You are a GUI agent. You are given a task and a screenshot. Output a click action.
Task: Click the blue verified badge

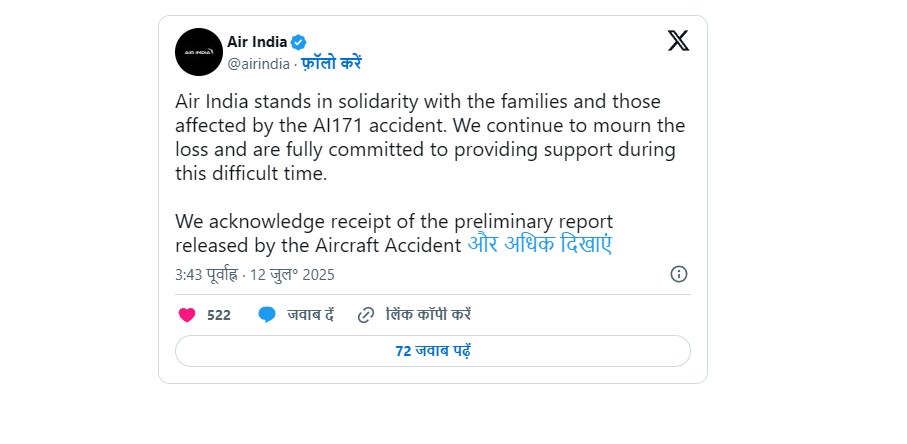tap(299, 42)
